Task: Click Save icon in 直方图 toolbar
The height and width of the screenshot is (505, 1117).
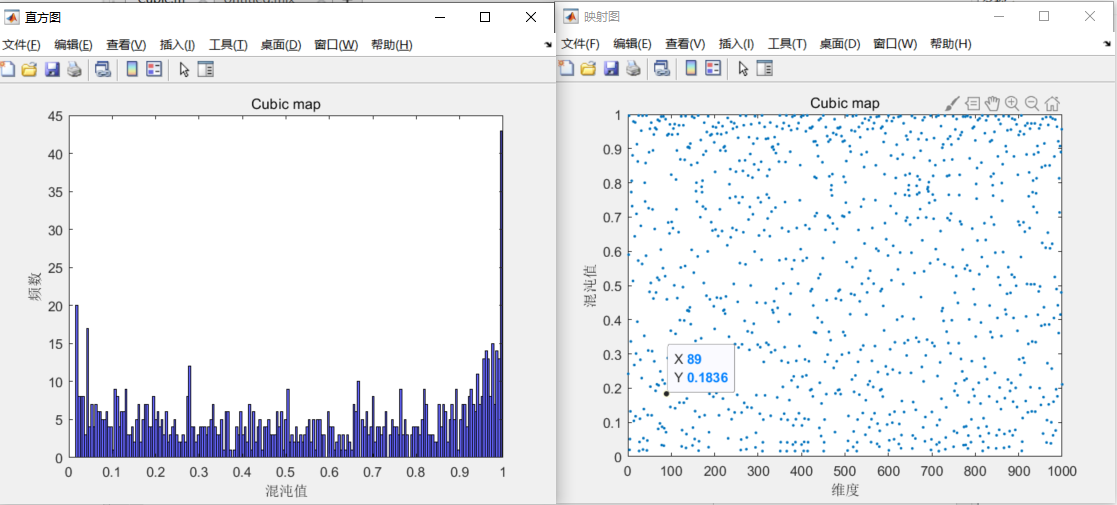Action: [52, 69]
